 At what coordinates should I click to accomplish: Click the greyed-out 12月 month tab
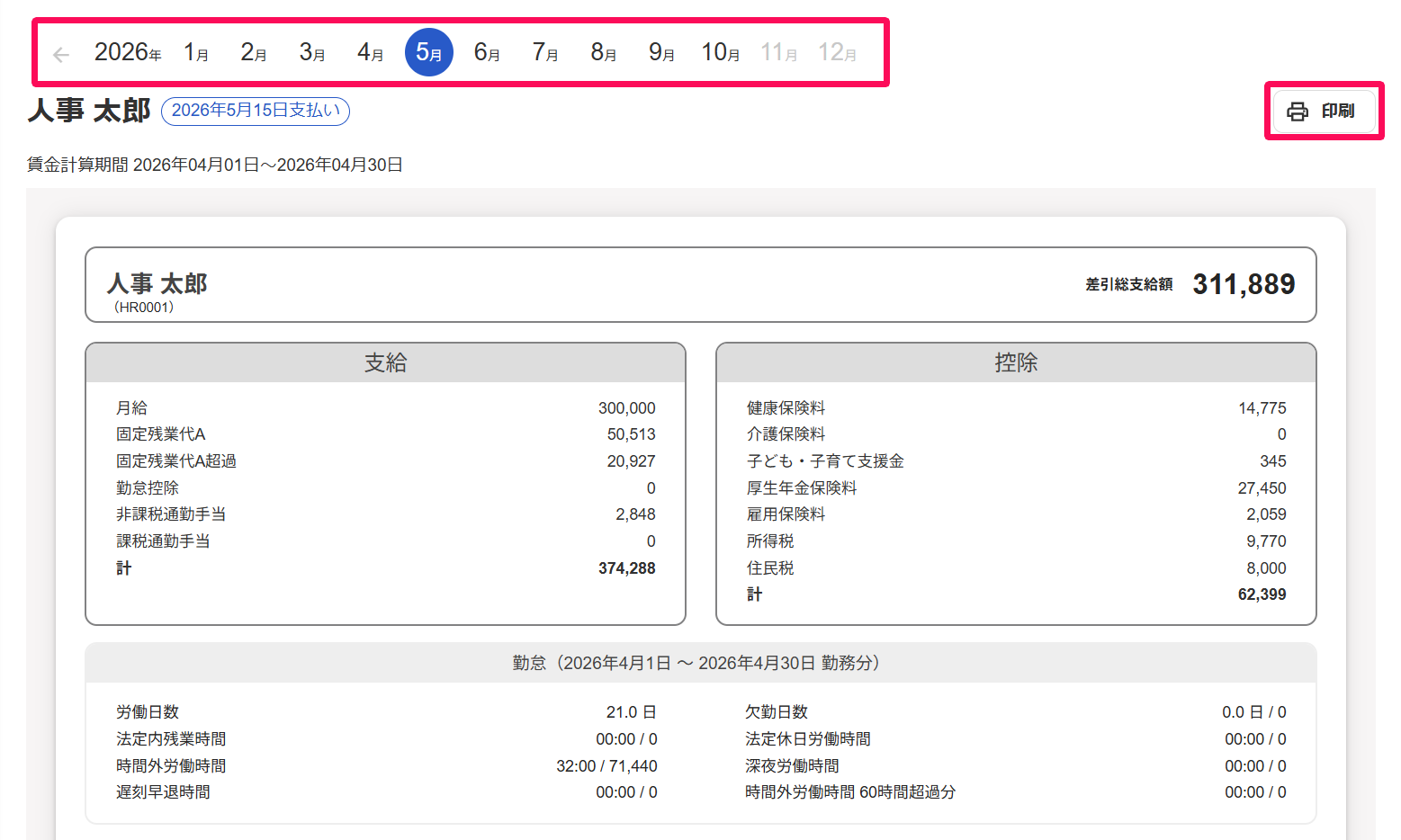837,53
